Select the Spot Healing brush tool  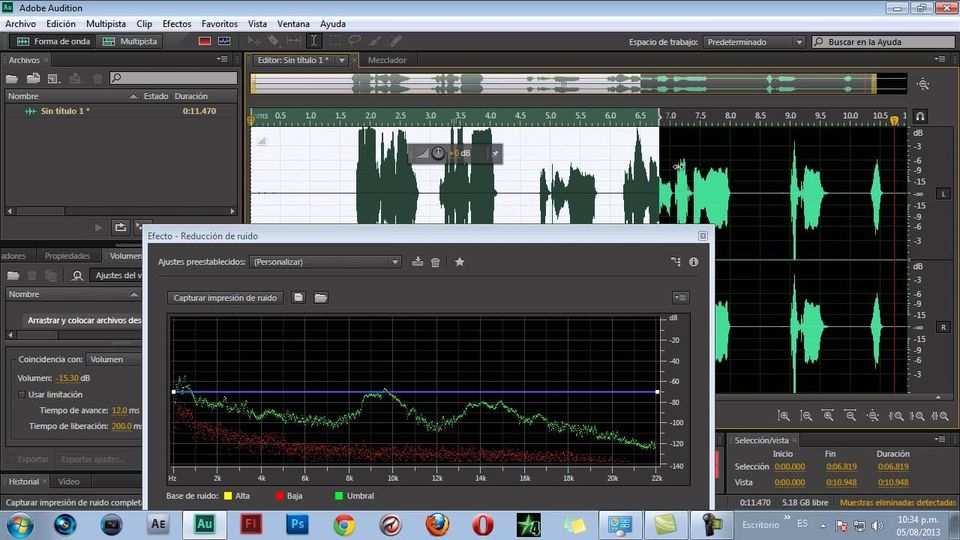(396, 41)
